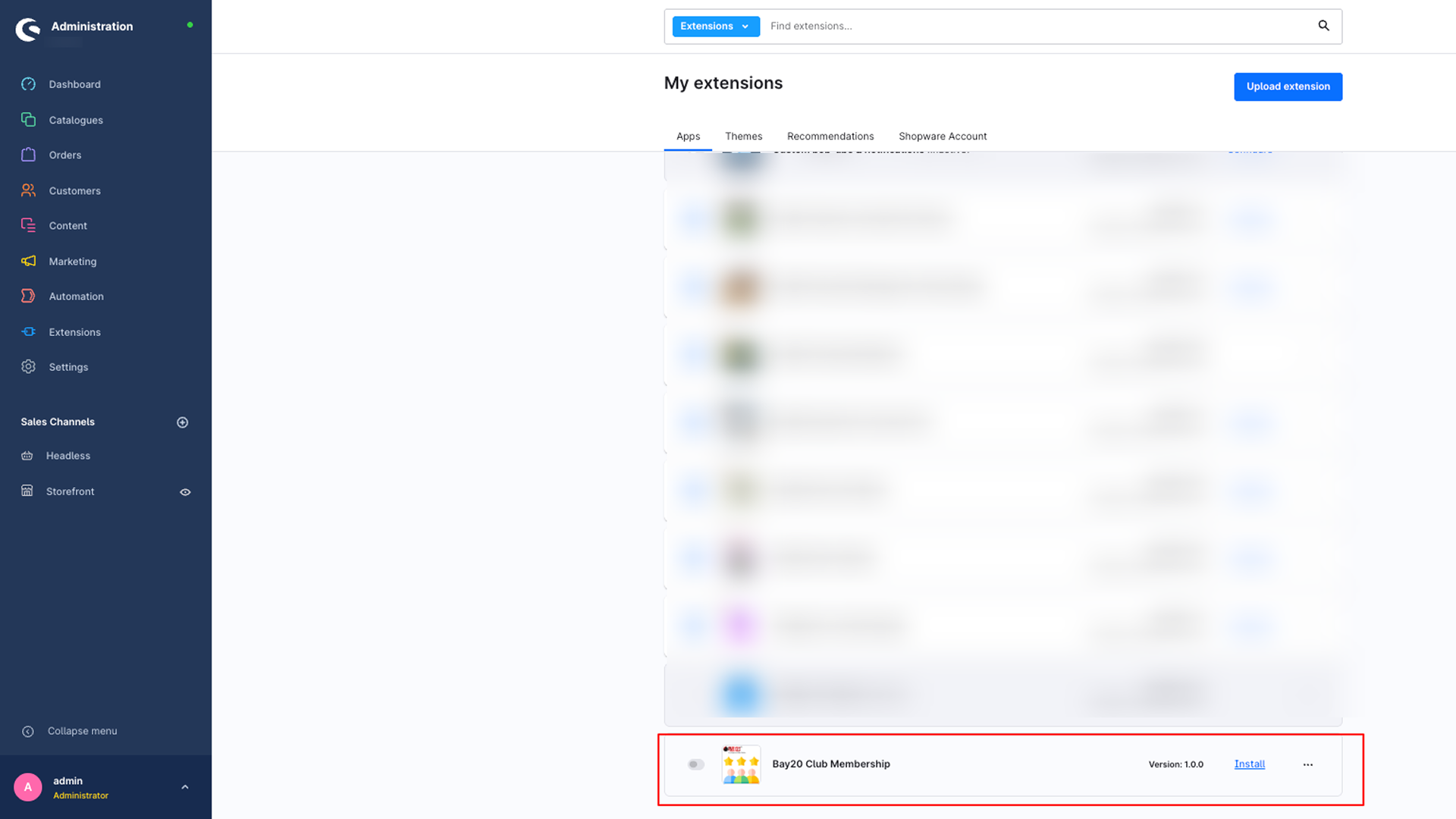Viewport: 1456px width, 819px height.
Task: Open Orders menu item
Action: [x=64, y=155]
